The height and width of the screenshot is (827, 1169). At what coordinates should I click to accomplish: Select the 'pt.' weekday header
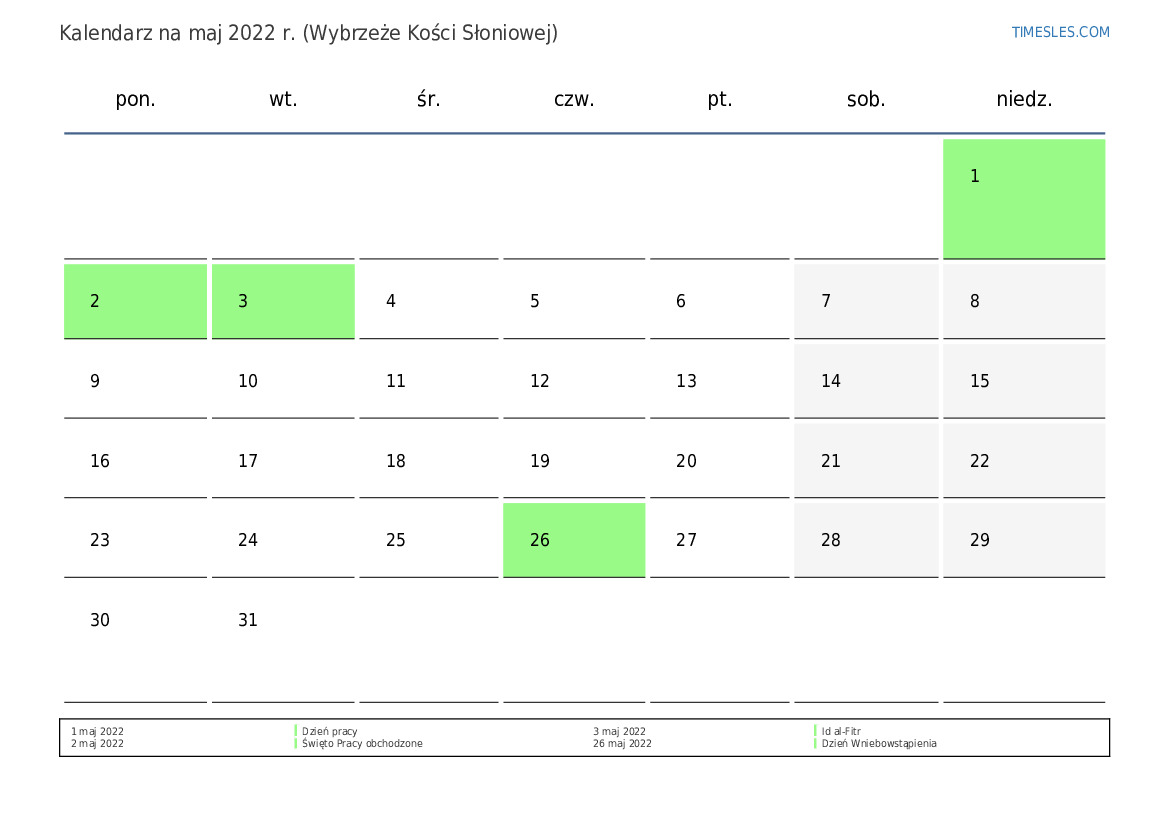pyautogui.click(x=719, y=99)
